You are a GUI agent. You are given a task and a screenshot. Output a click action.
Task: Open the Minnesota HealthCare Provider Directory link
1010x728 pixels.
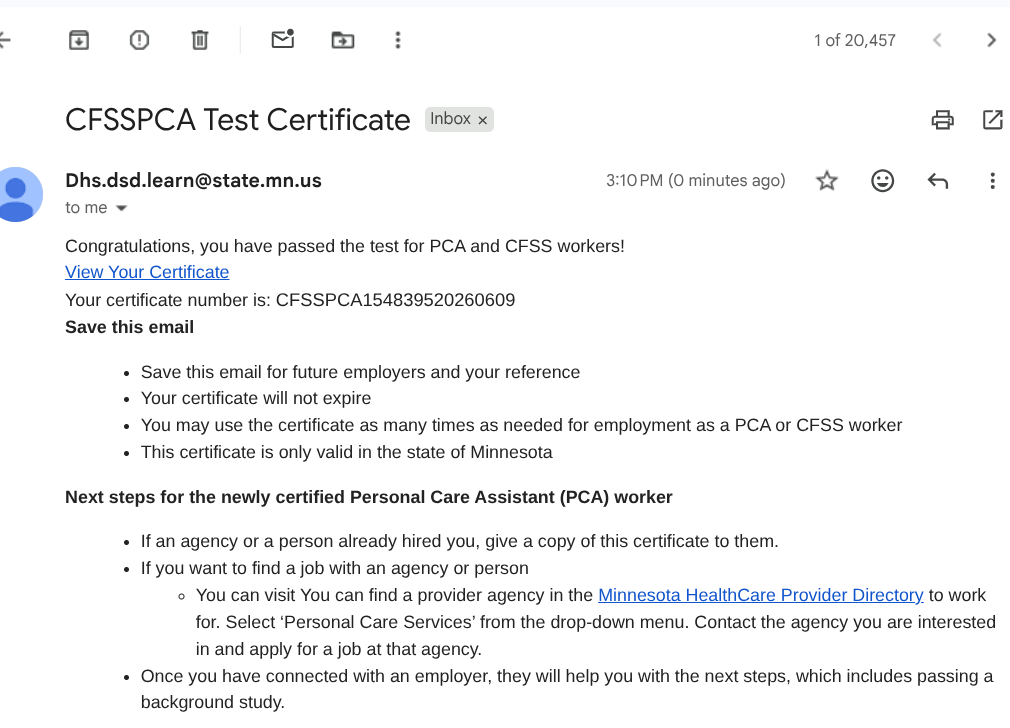(761, 595)
